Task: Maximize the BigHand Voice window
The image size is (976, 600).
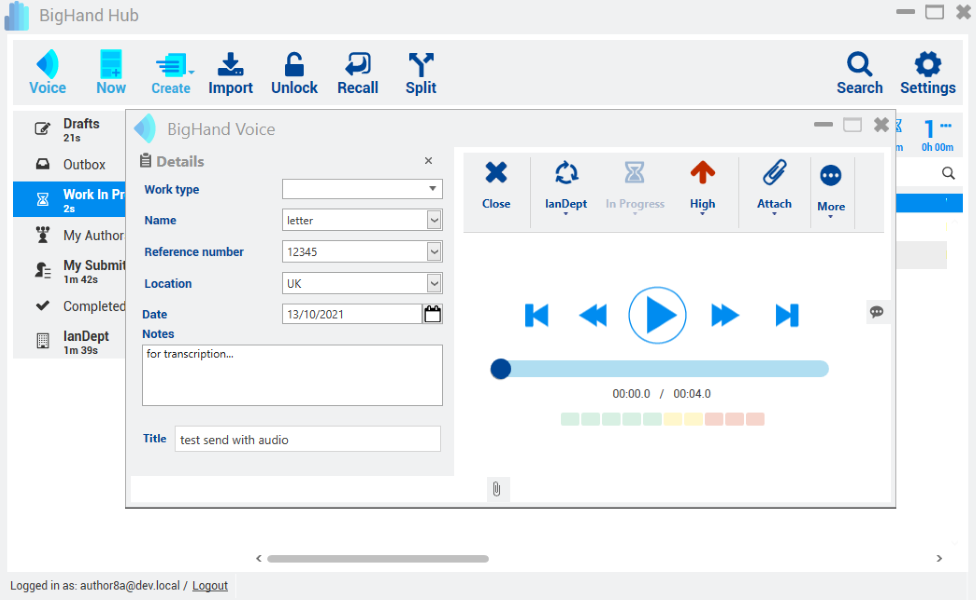Action: tap(852, 125)
